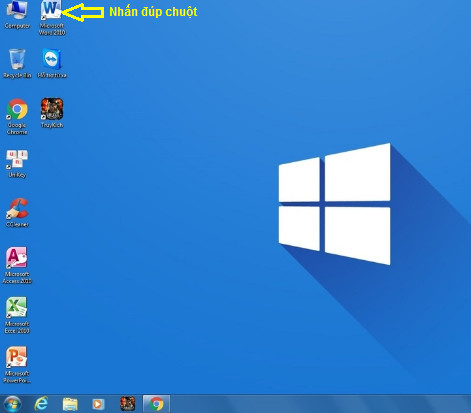Screen dimensions: 471x413
Task: Launch Windows Media Player from taskbar
Action: tap(98, 404)
